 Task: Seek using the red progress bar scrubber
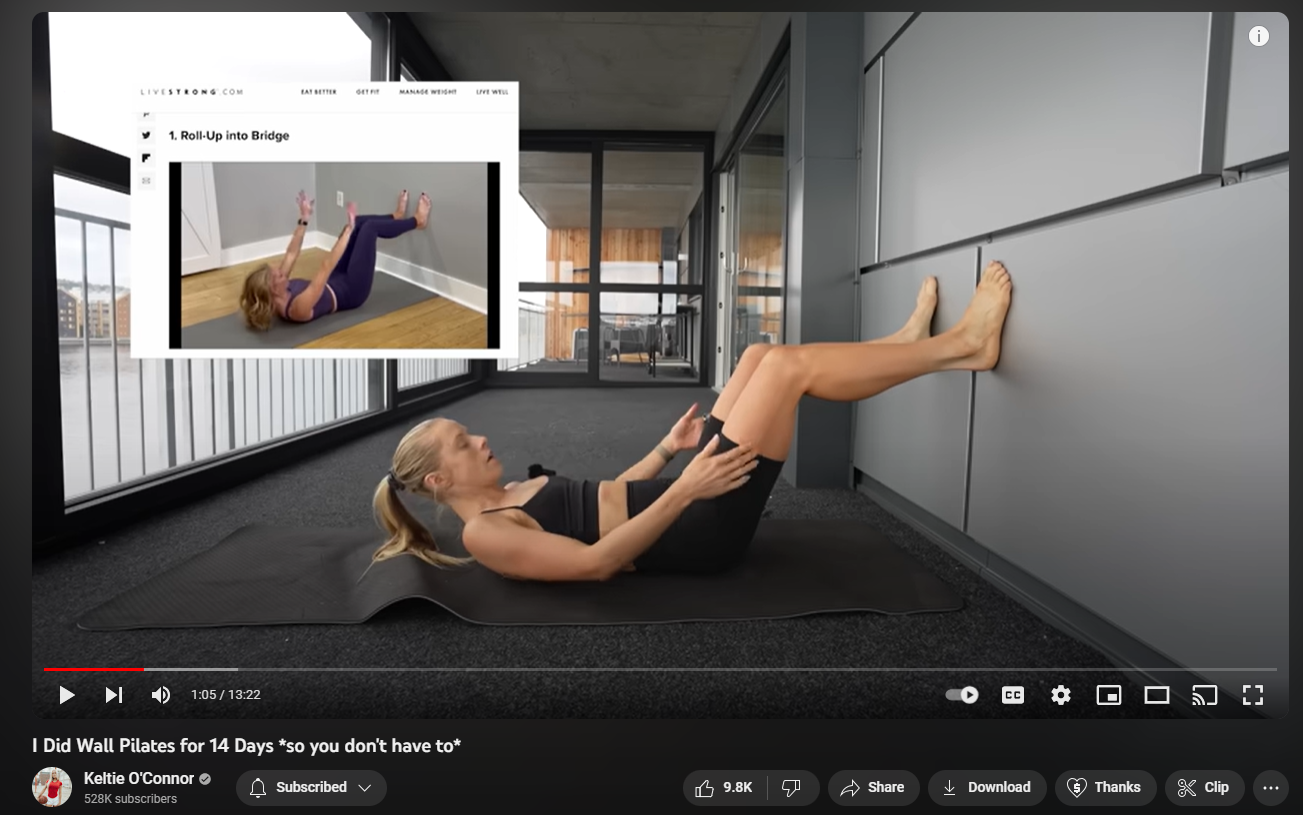pyautogui.click(x=143, y=668)
